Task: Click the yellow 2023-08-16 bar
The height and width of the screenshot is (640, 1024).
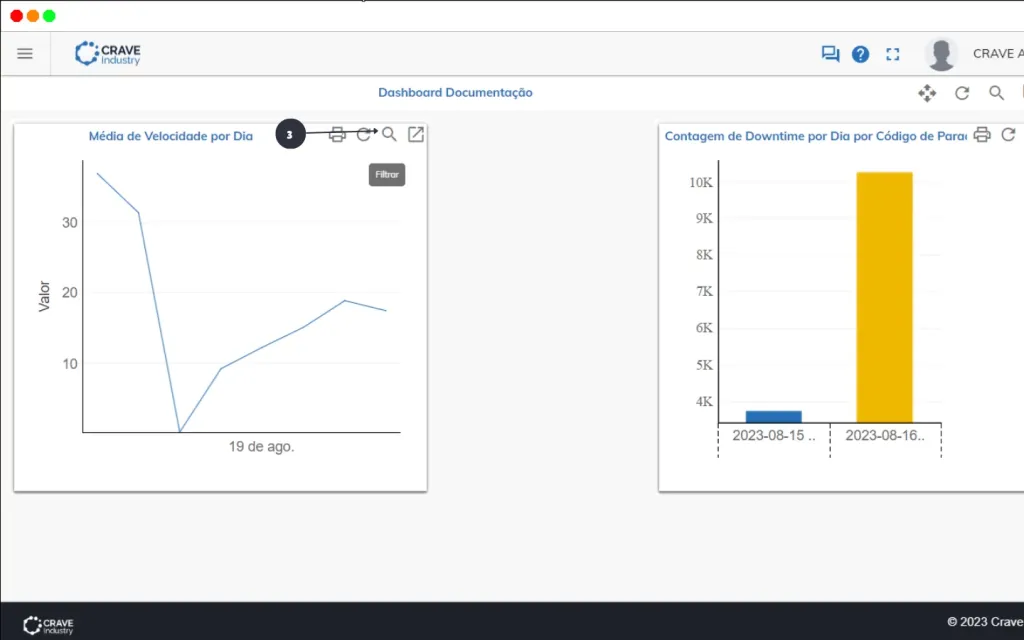Action: coord(884,298)
